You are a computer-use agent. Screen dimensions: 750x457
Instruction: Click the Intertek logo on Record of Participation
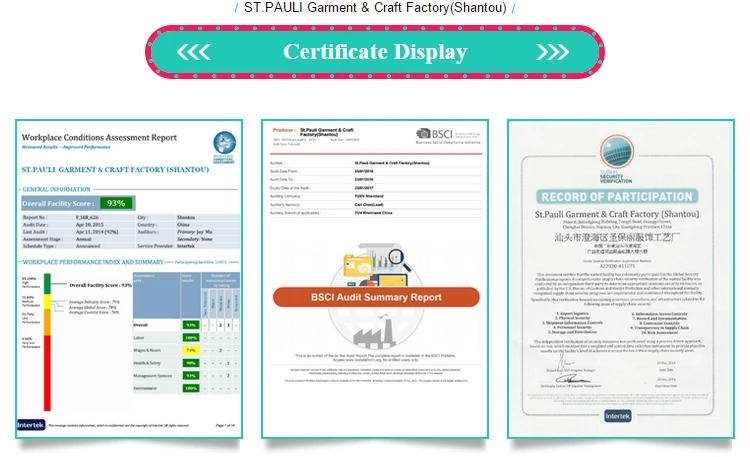pos(618,416)
